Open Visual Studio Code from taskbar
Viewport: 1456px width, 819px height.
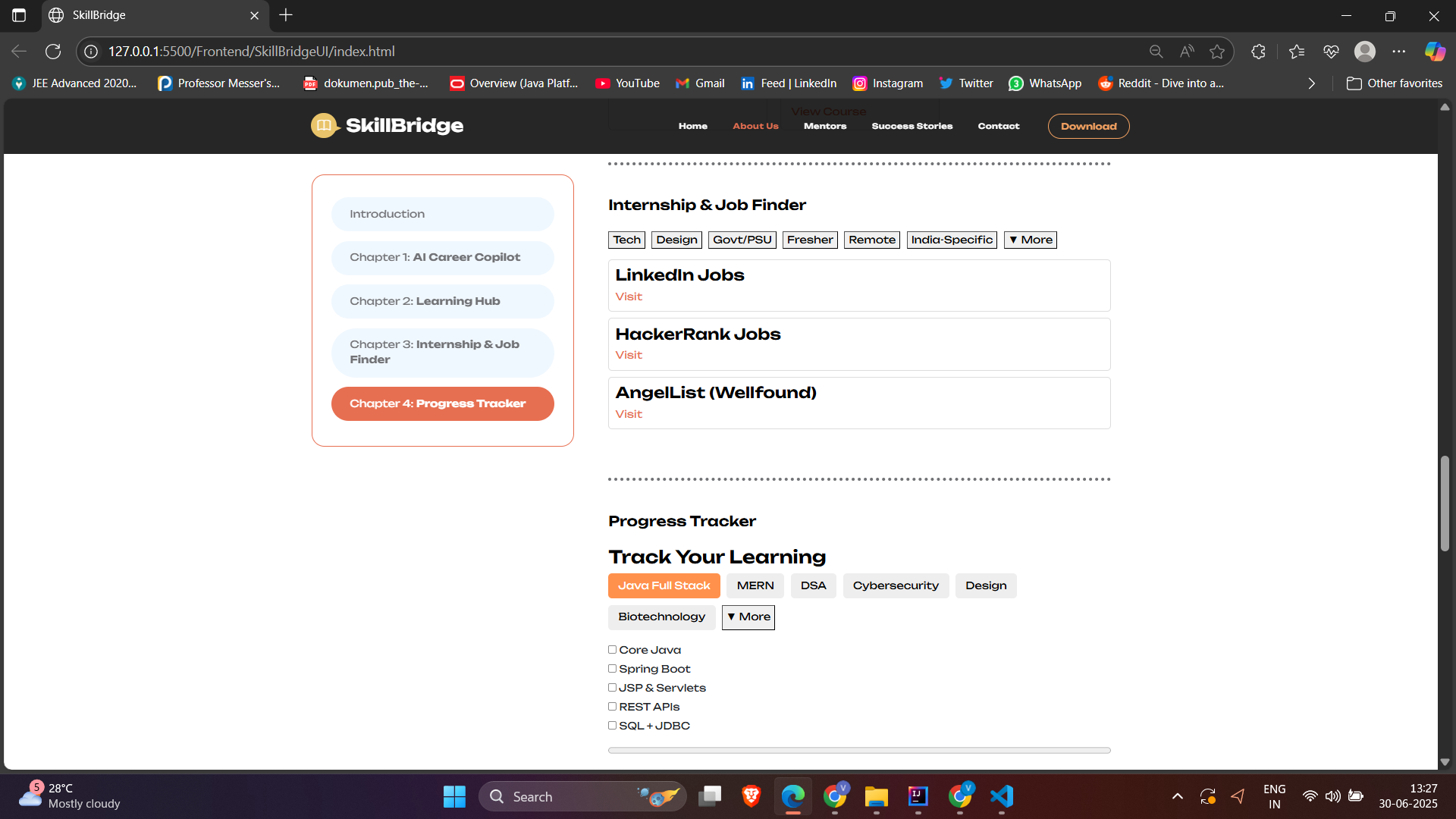point(1001,796)
